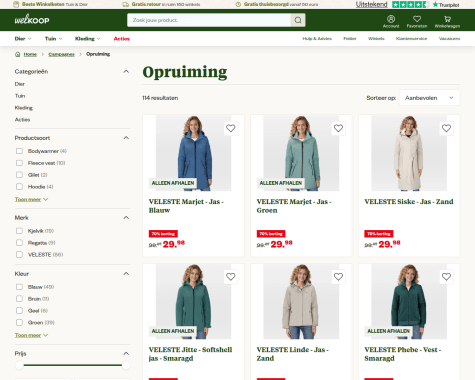Viewport: 475px width, 380px height.
Task: Open the Kleding menu dropdown
Action: tap(88, 39)
